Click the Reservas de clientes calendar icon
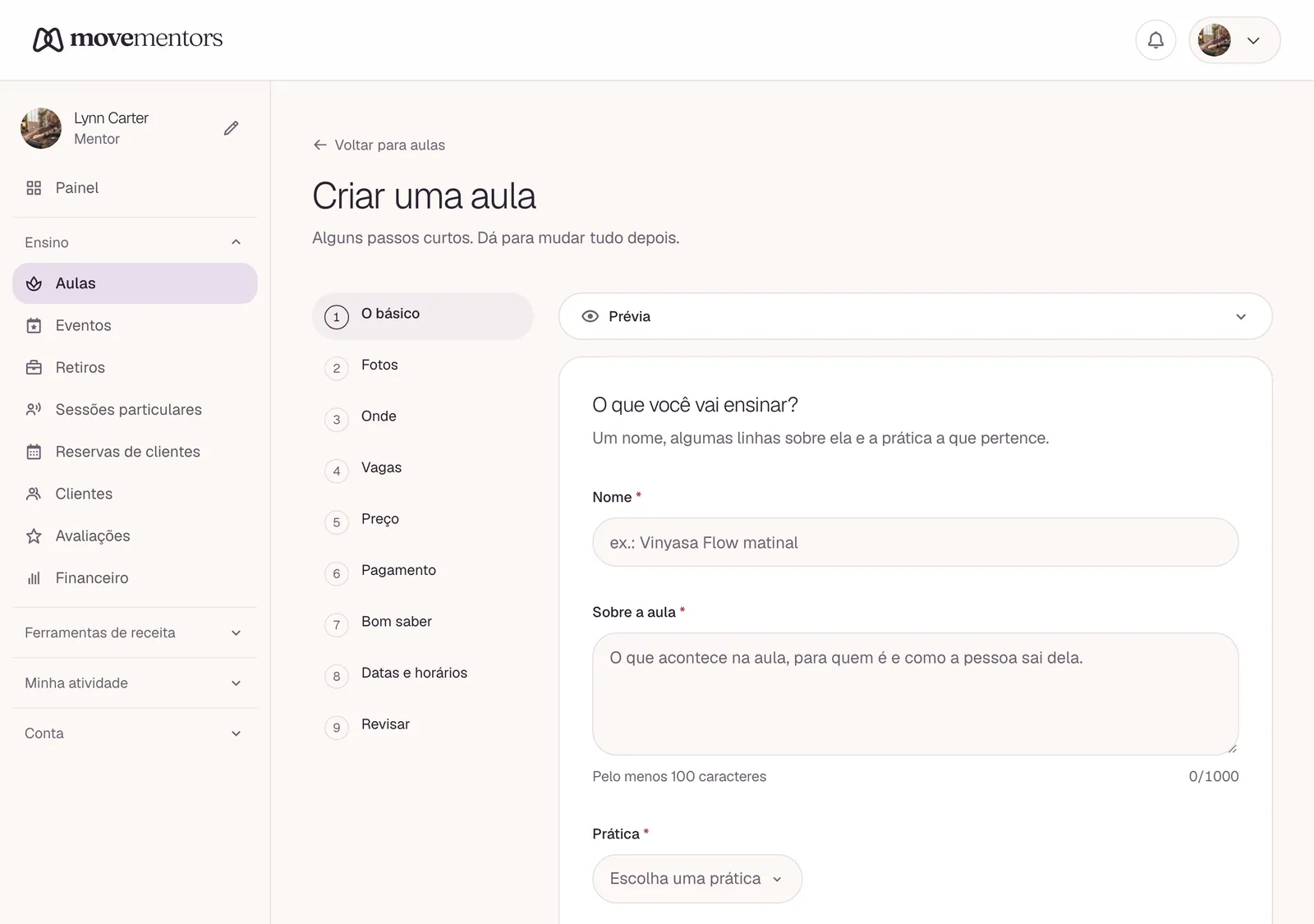Image resolution: width=1314 pixels, height=924 pixels. click(x=34, y=452)
